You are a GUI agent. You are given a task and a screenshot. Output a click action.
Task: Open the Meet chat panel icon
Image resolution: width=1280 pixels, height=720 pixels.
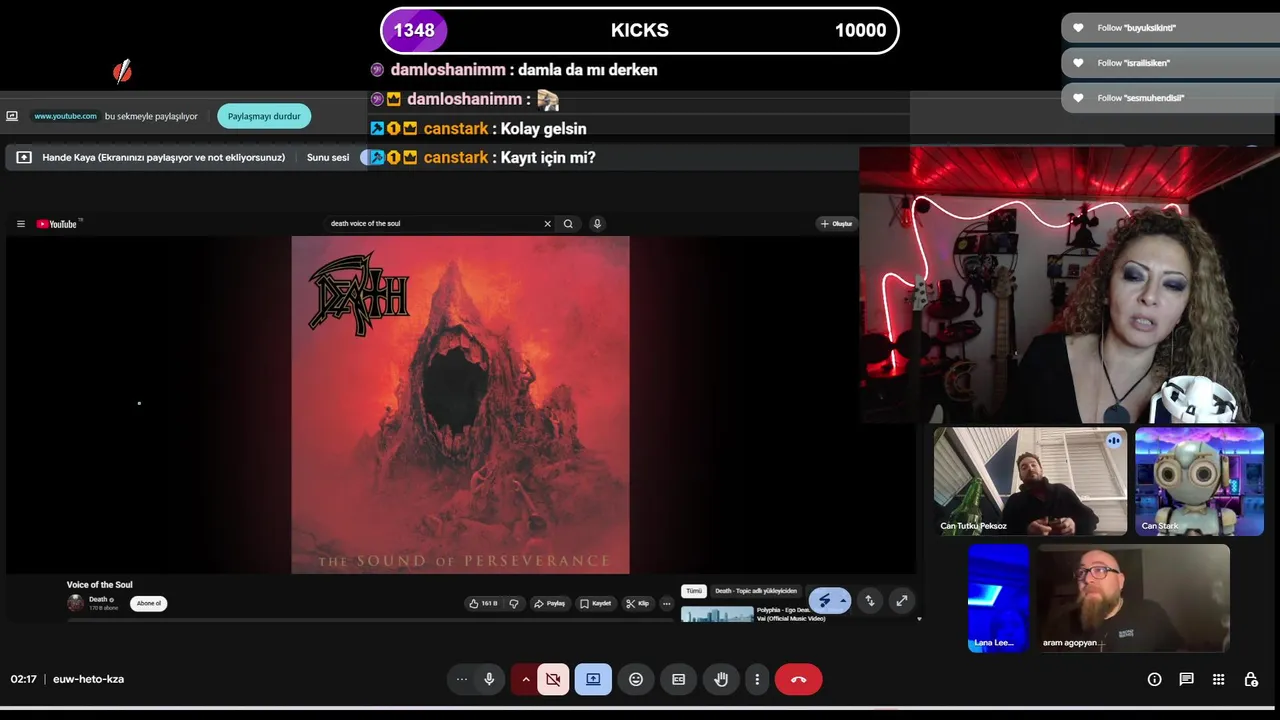point(1186,679)
